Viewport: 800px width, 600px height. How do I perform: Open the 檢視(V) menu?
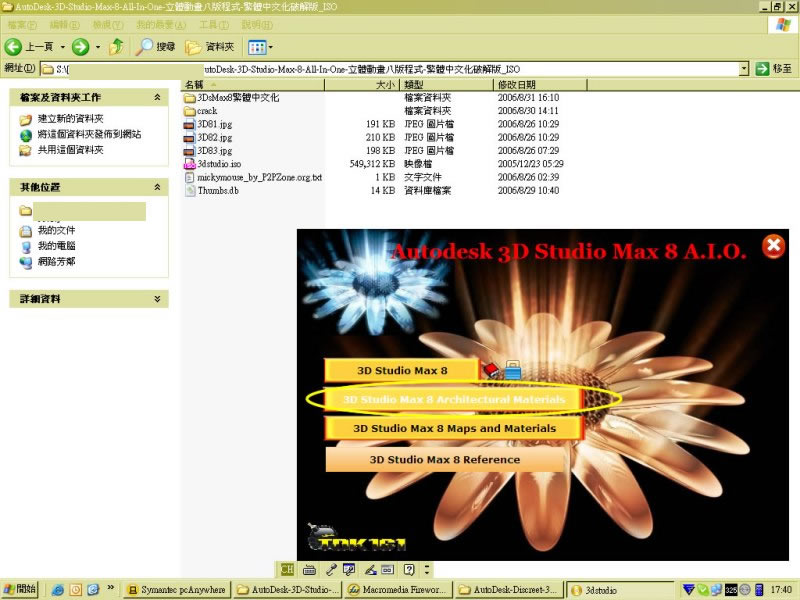coord(108,25)
